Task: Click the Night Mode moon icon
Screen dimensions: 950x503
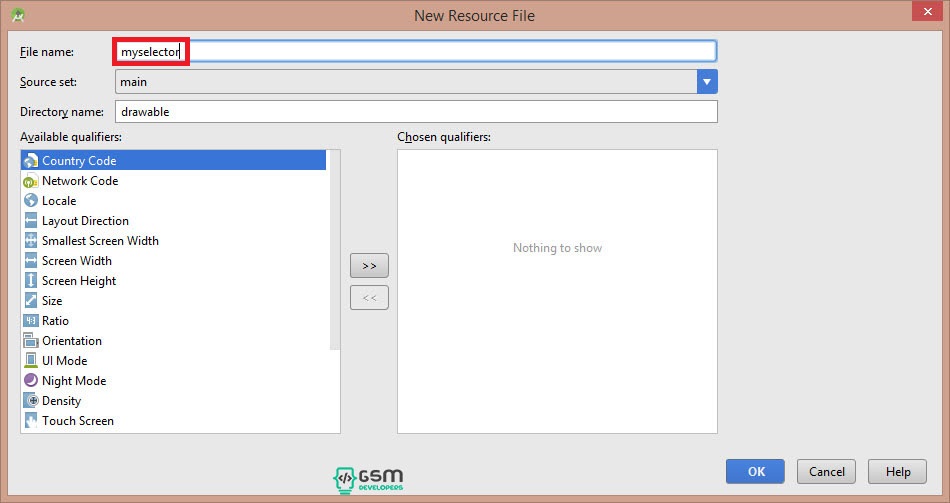Action: [x=30, y=381]
